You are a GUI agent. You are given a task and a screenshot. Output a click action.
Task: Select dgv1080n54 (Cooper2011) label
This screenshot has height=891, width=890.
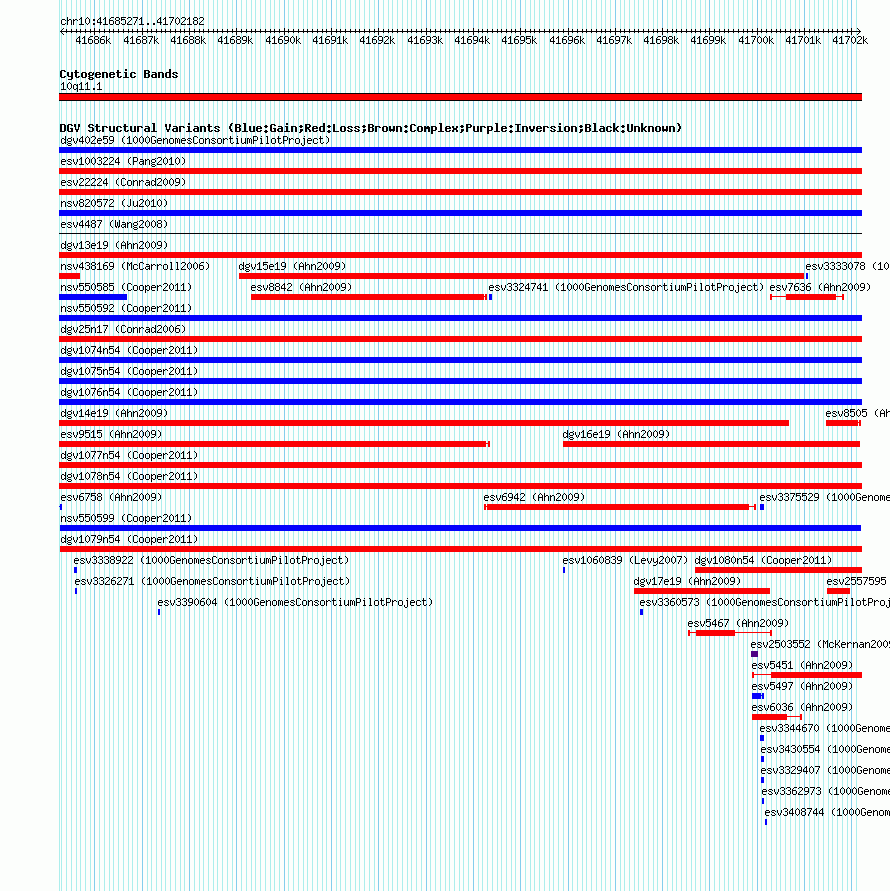763,561
